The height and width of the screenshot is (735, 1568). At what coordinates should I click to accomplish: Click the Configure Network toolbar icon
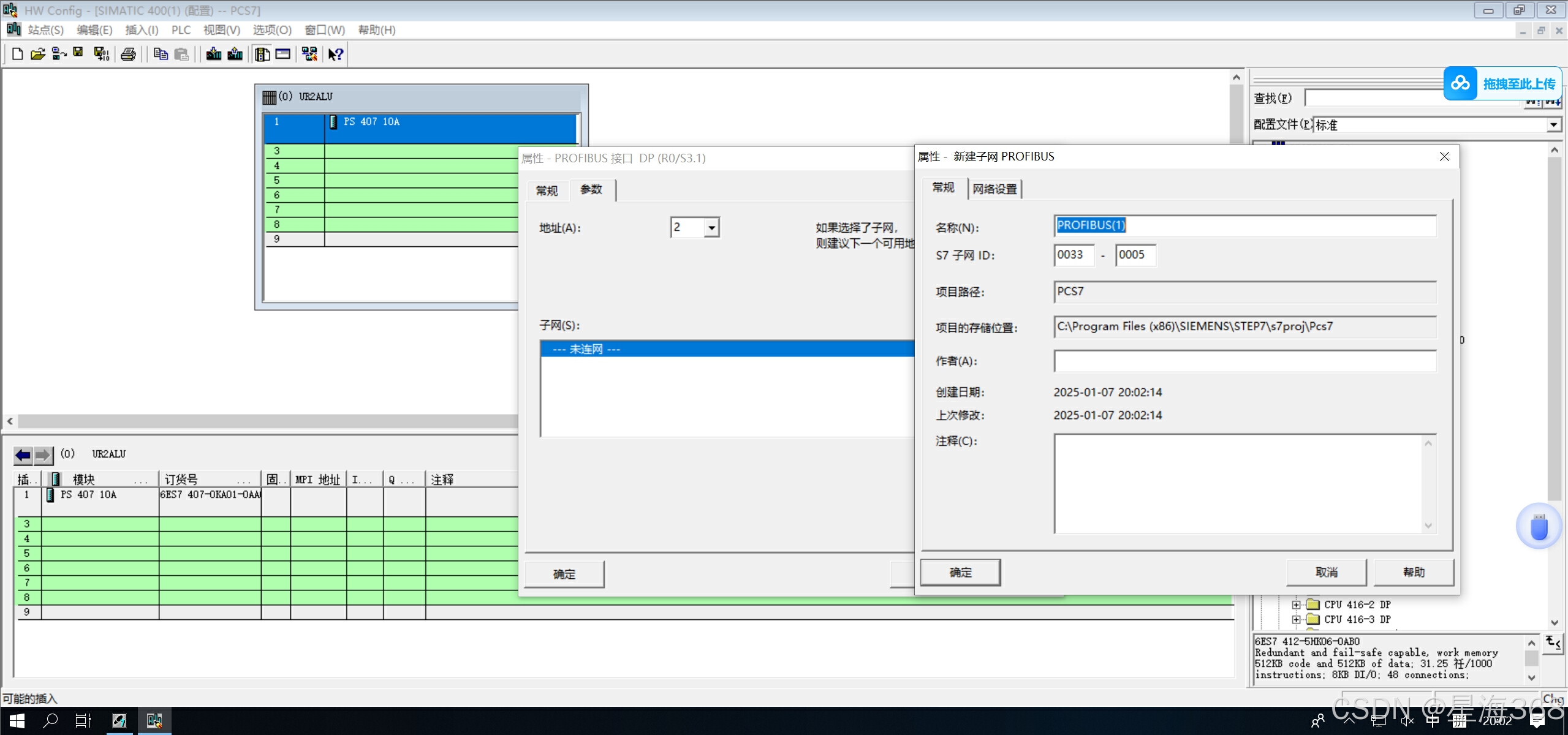(x=309, y=54)
